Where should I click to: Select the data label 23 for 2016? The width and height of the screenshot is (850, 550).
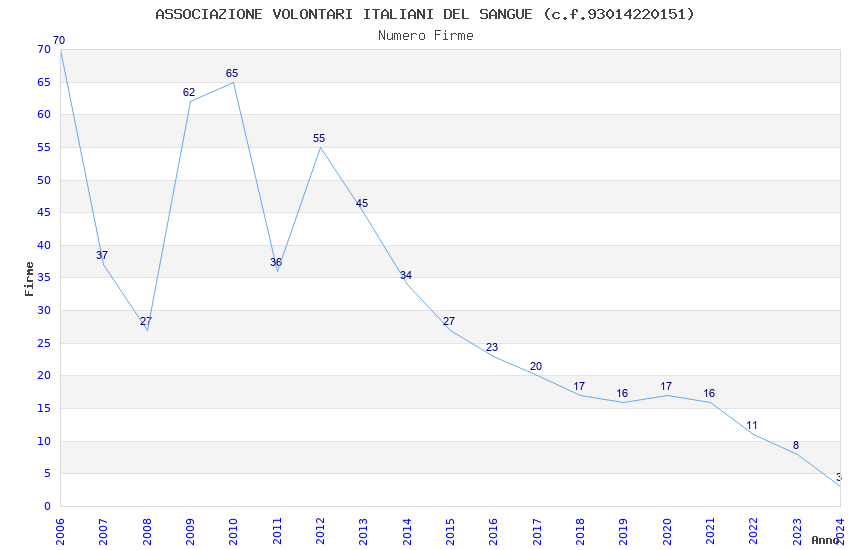coord(492,347)
